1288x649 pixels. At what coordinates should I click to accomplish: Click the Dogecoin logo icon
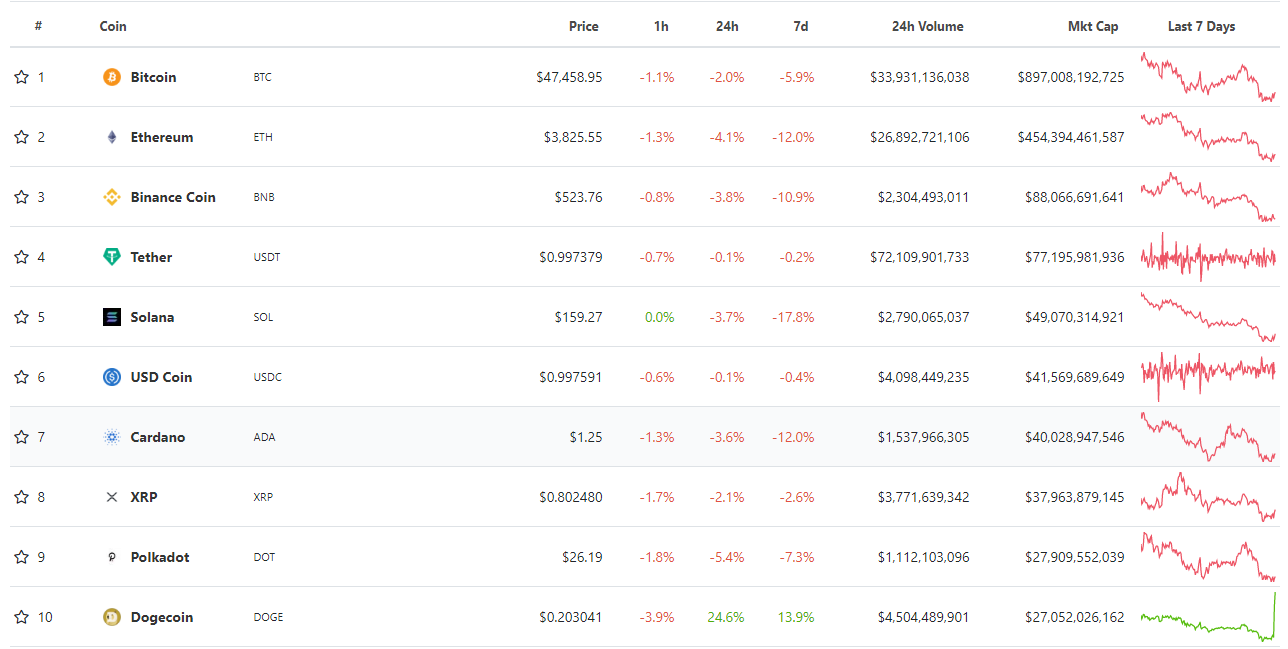(x=112, y=617)
